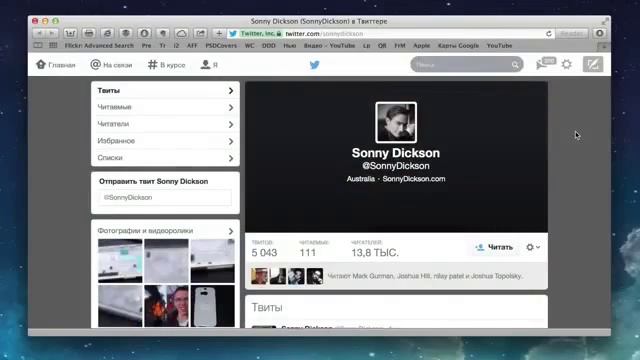Viewport: 640px width, 360px height.
Task: Click the 5 043 tweets count
Action: [264, 249]
